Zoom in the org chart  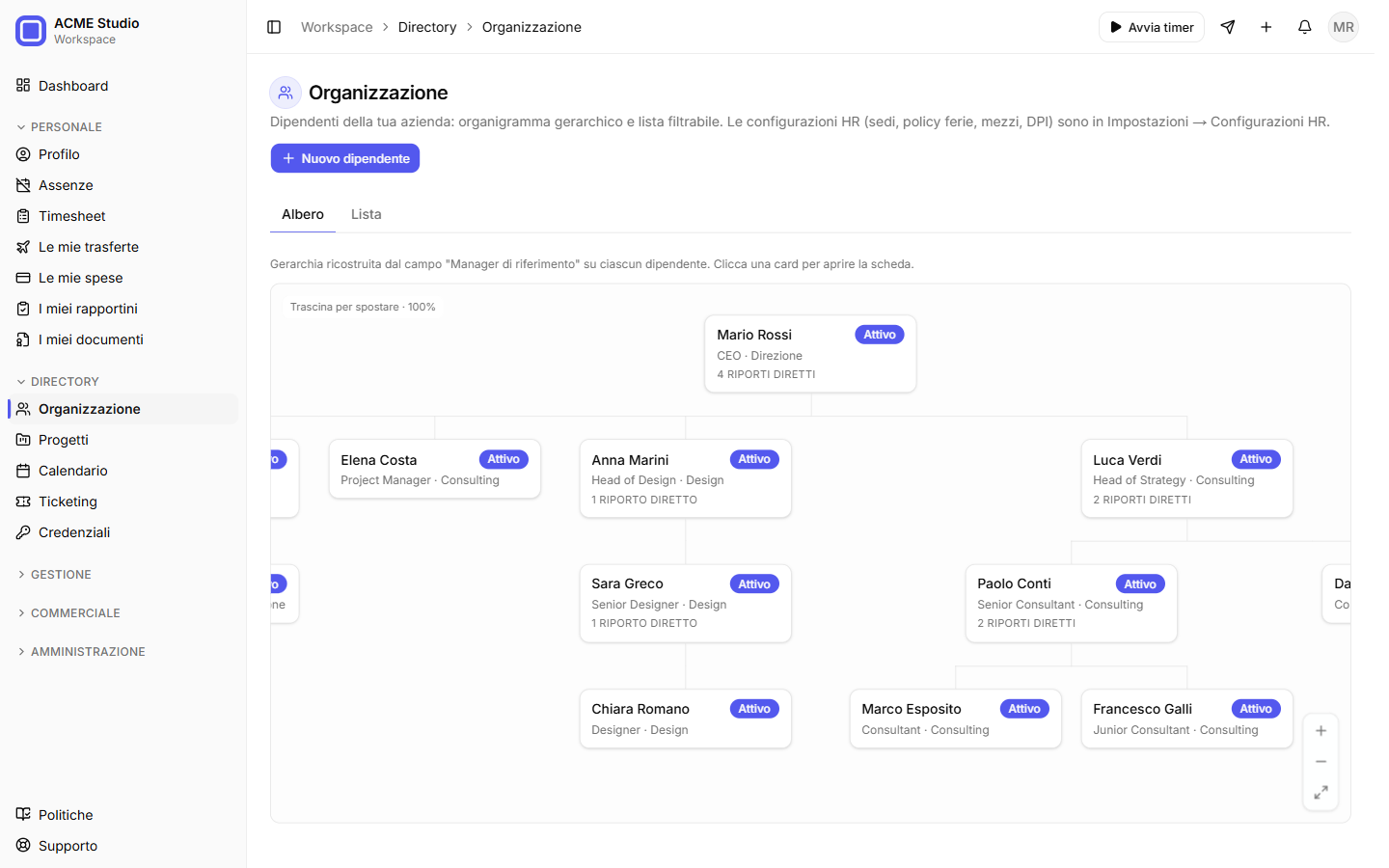(x=1321, y=731)
